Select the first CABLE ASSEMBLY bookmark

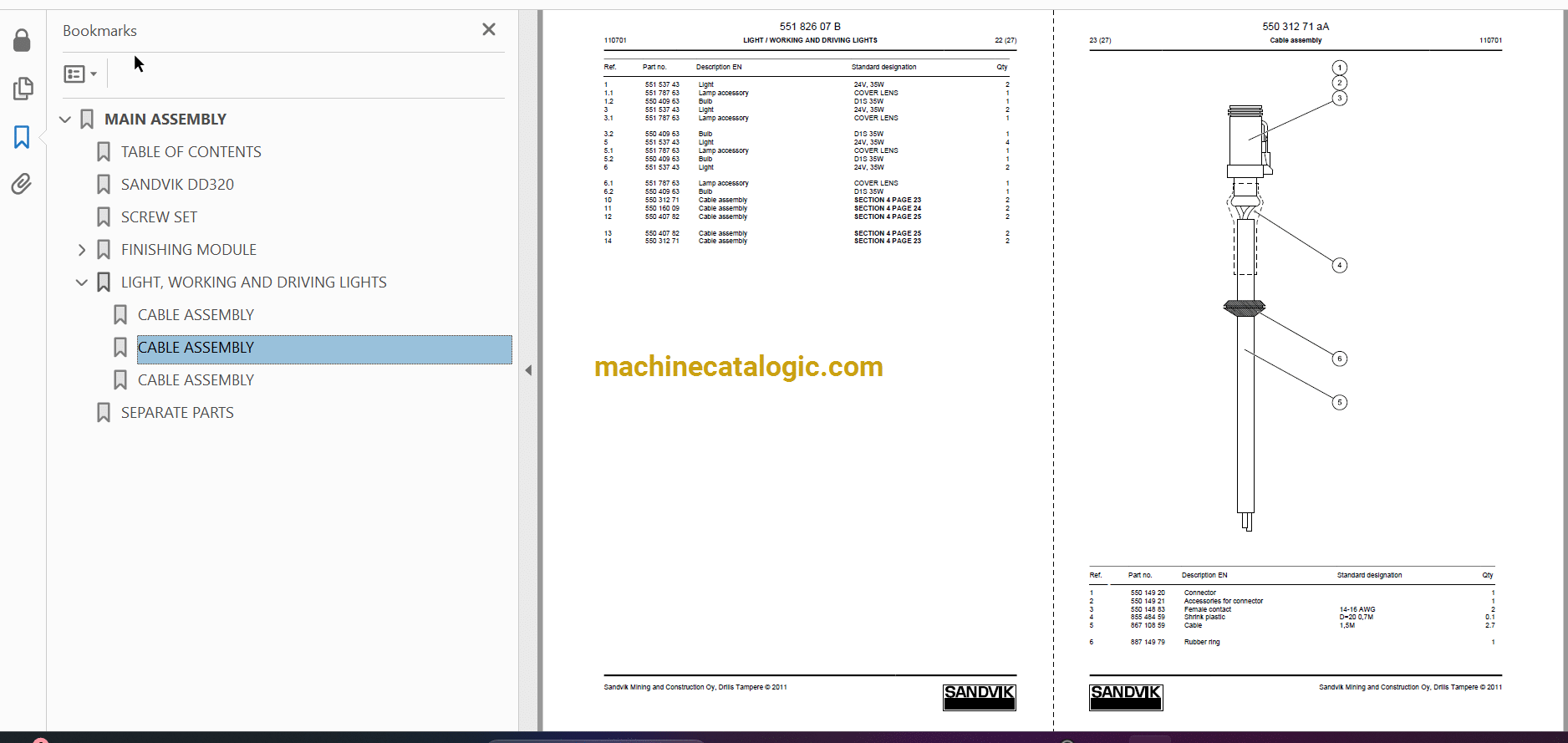[196, 315]
